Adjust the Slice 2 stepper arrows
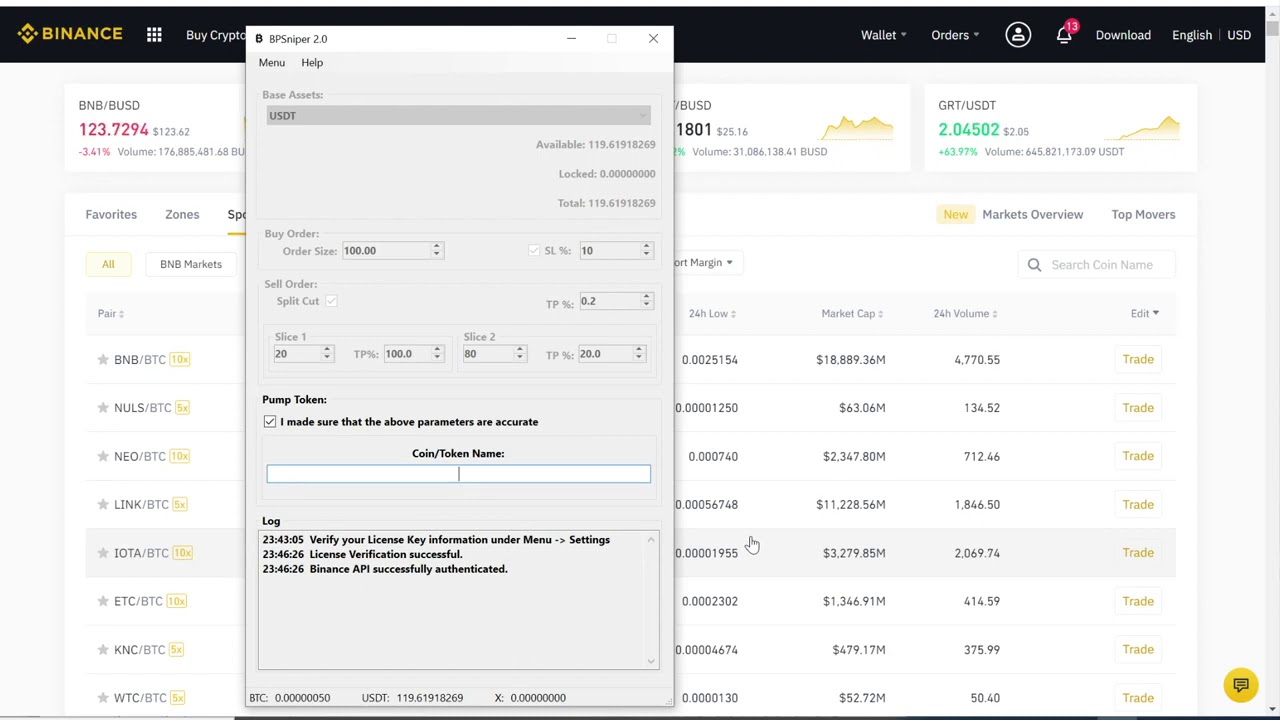The image size is (1280, 720). click(x=519, y=354)
